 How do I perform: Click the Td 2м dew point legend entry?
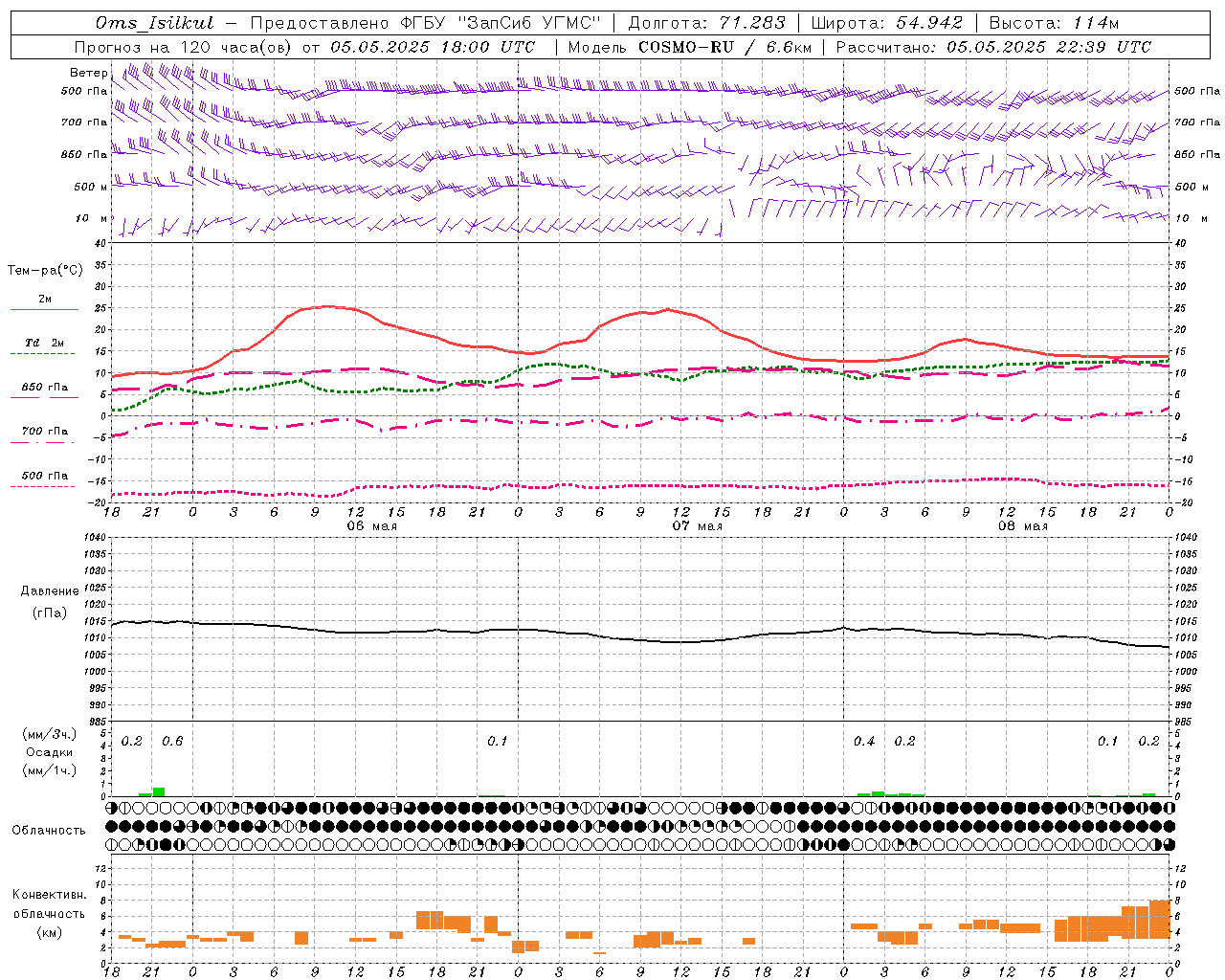point(44,343)
